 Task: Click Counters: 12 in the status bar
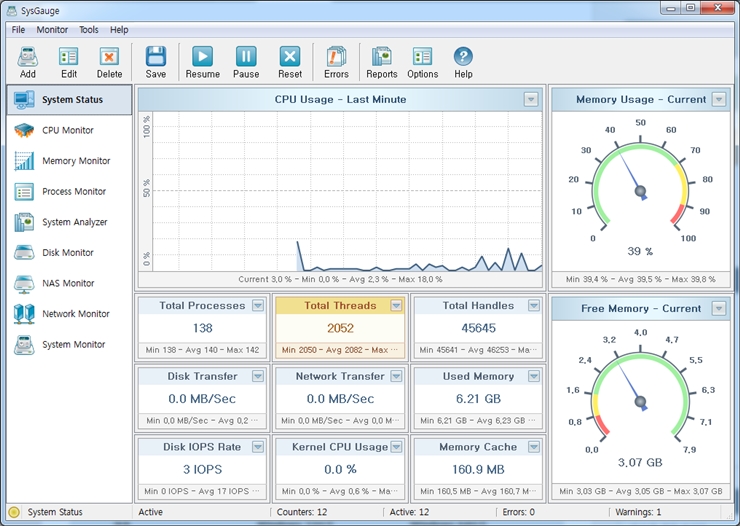point(302,512)
